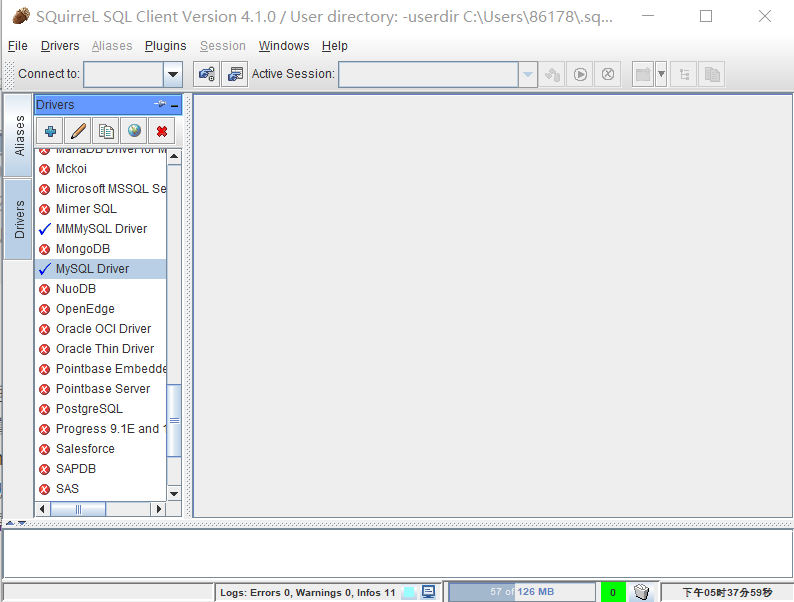The width and height of the screenshot is (794, 602).
Task: Open the Help menu
Action: [x=334, y=46]
